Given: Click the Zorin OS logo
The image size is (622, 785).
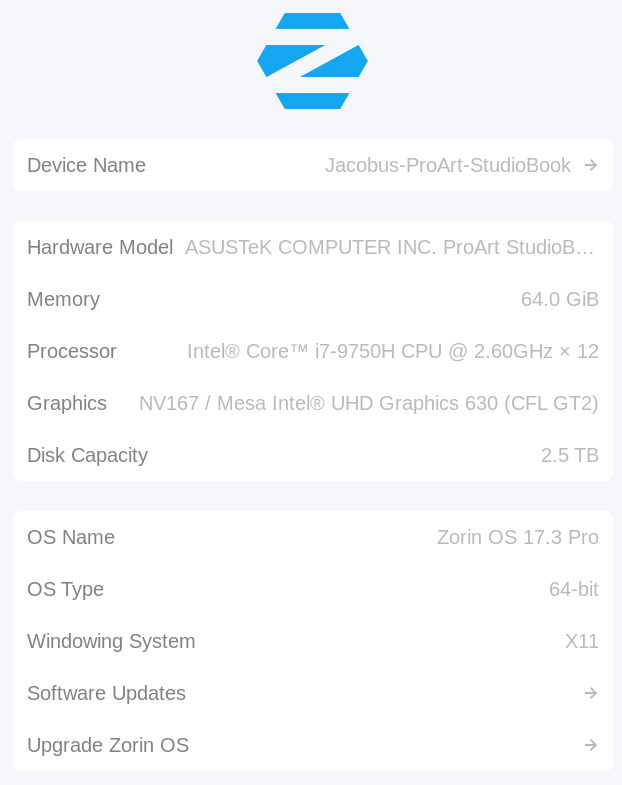Looking at the screenshot, I should pyautogui.click(x=312, y=61).
